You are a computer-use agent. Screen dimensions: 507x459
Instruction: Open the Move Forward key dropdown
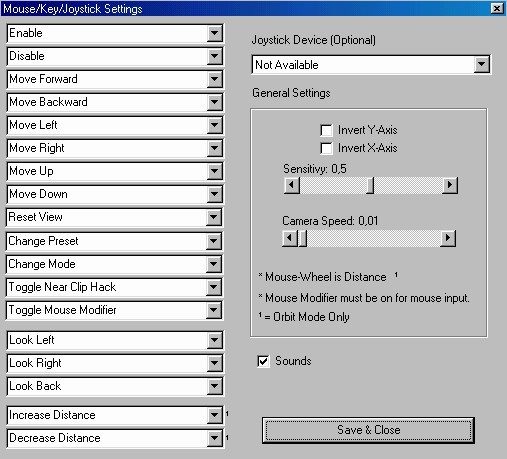click(214, 79)
